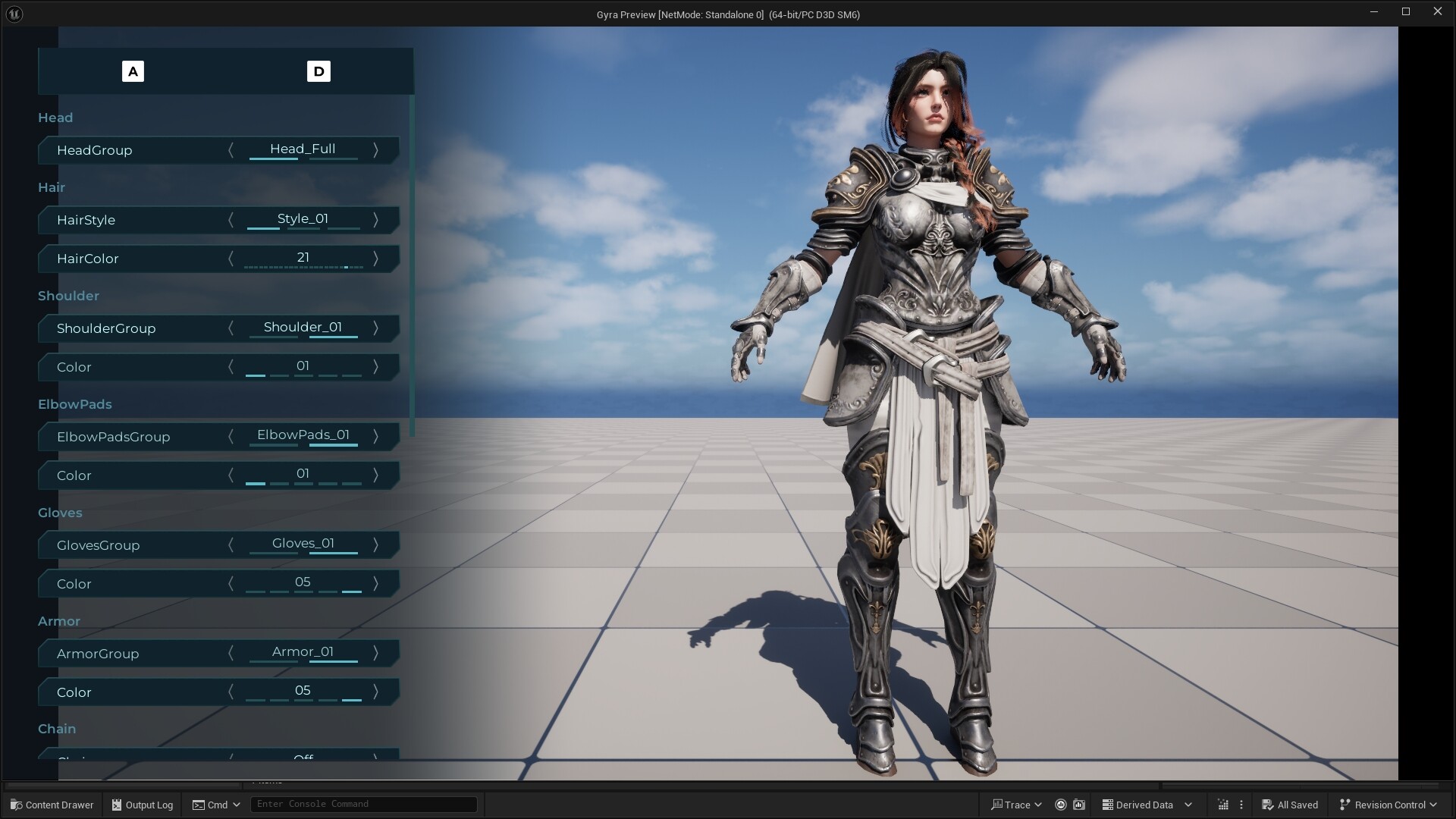The image size is (1456, 819).
Task: Click the vertical dots icon beside the usage grid
Action: tap(1241, 805)
